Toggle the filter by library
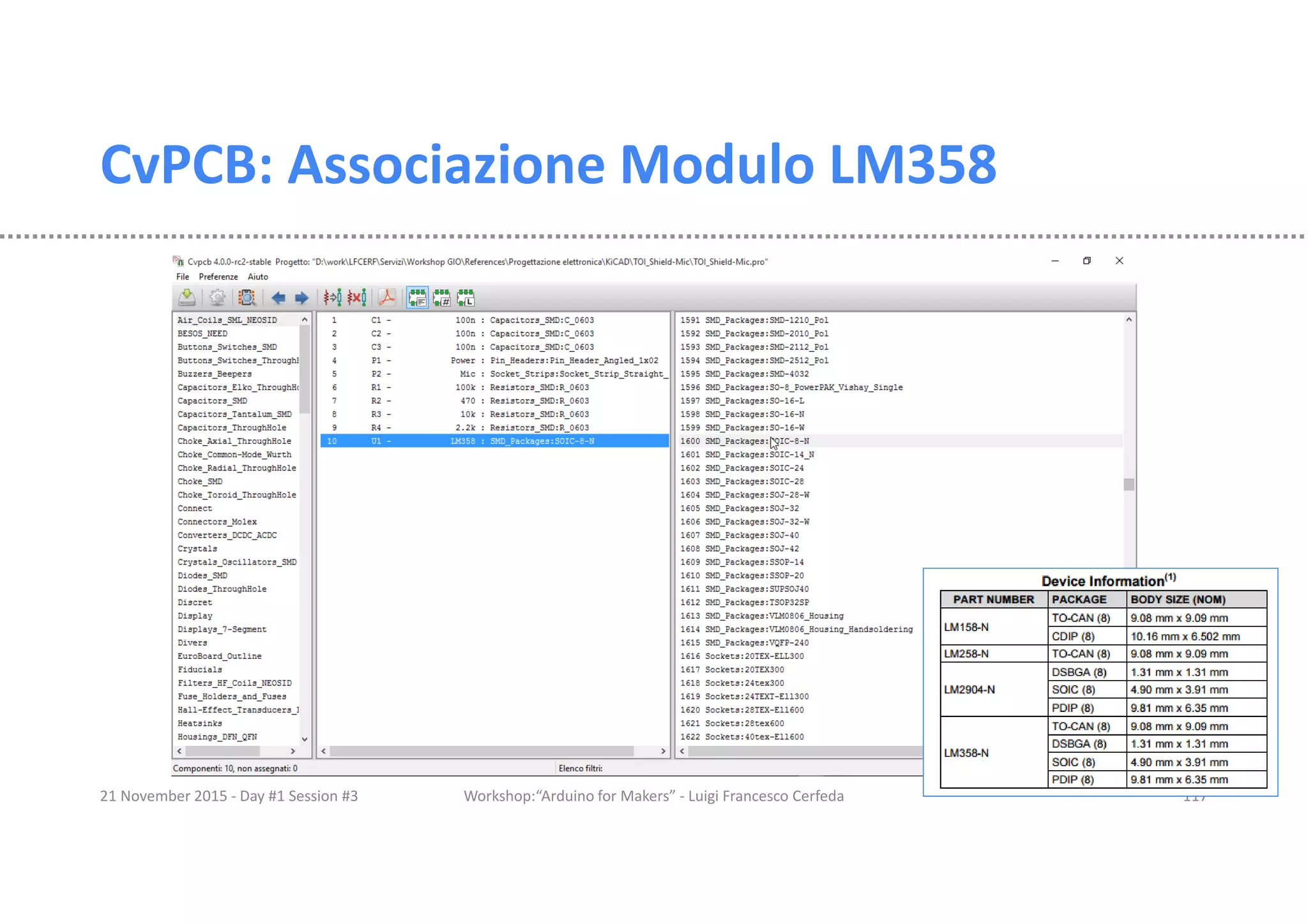The width and height of the screenshot is (1308, 924). pos(466,298)
